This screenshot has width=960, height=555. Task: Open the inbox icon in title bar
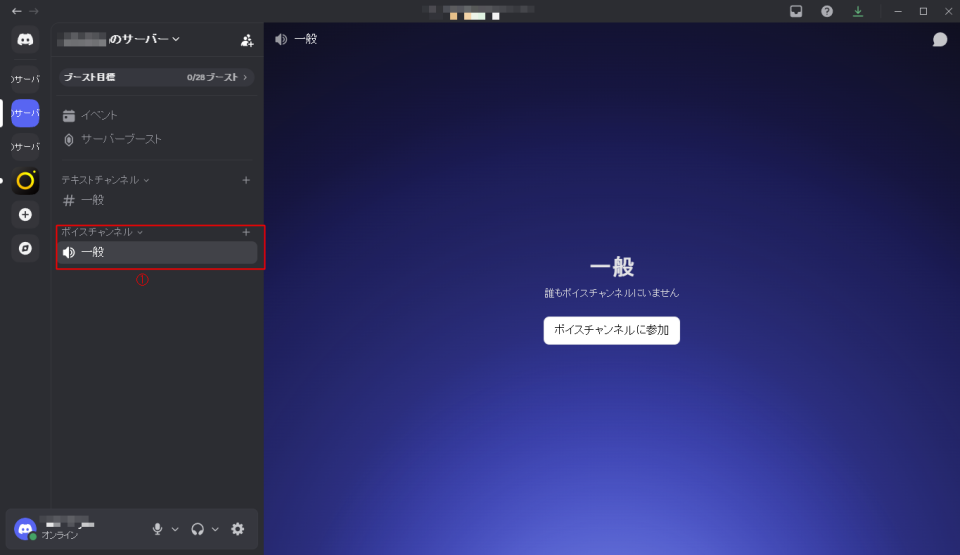point(796,11)
